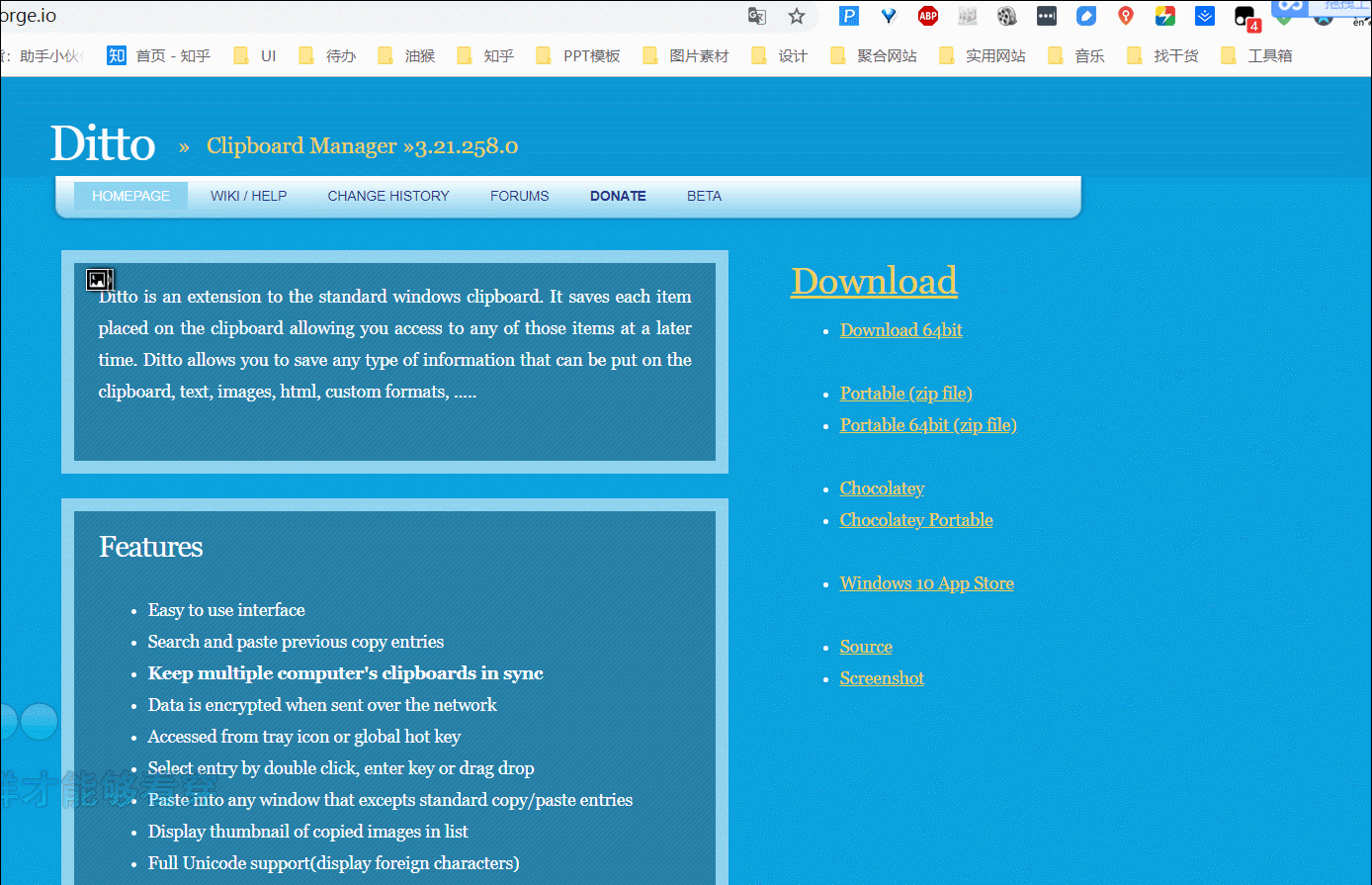
Task: Open the PPT模板 bookmark folder
Action: (578, 55)
